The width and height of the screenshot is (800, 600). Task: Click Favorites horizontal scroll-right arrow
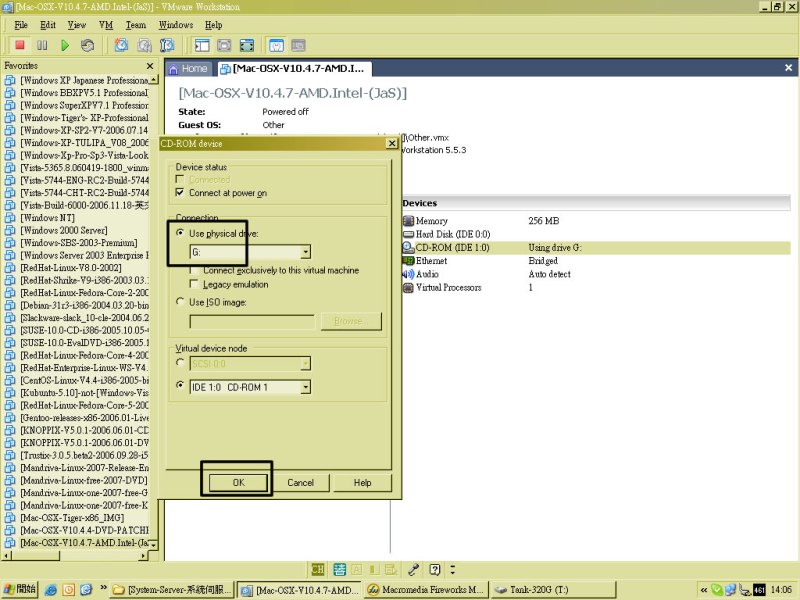pyautogui.click(x=143, y=556)
